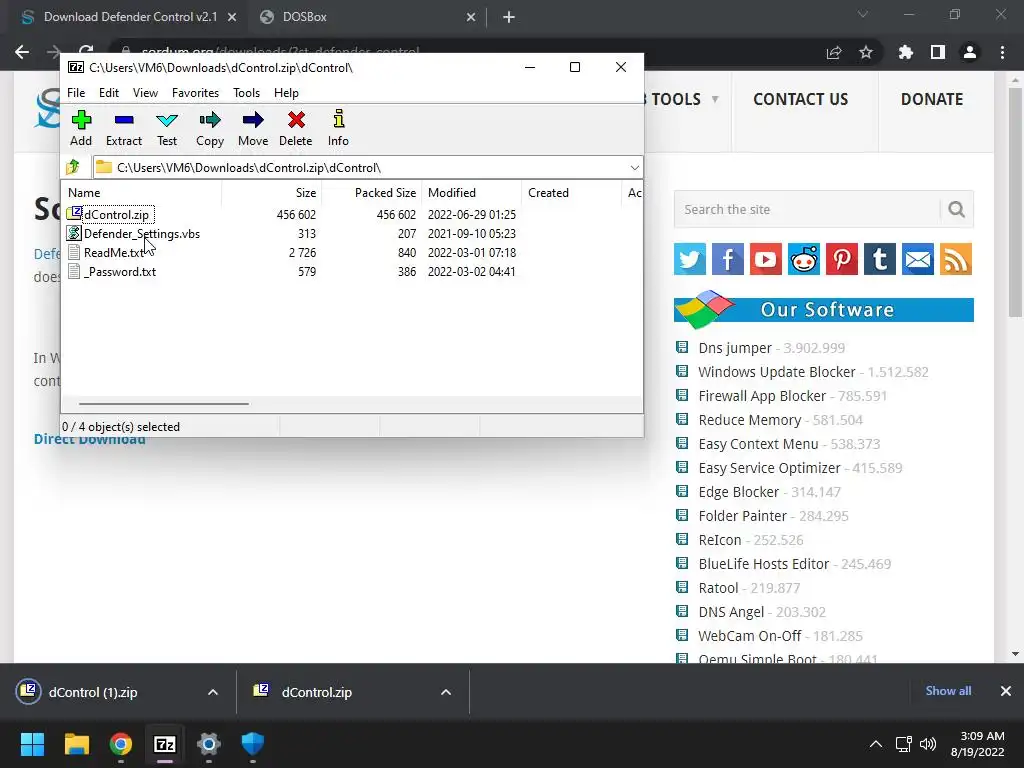Expand options for dControl.zip download
Viewport: 1024px width, 768px height.
coord(446,692)
